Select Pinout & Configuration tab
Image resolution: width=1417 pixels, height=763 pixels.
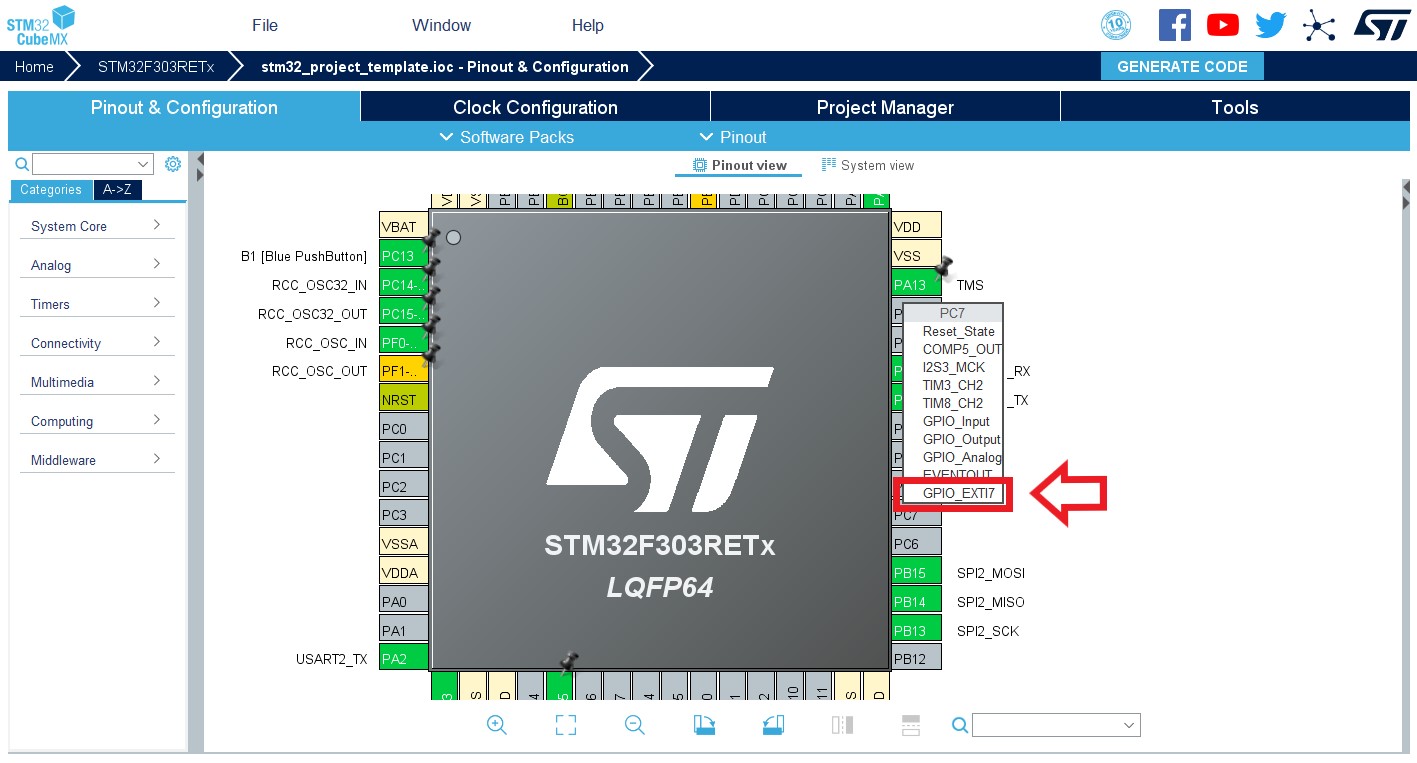[184, 107]
